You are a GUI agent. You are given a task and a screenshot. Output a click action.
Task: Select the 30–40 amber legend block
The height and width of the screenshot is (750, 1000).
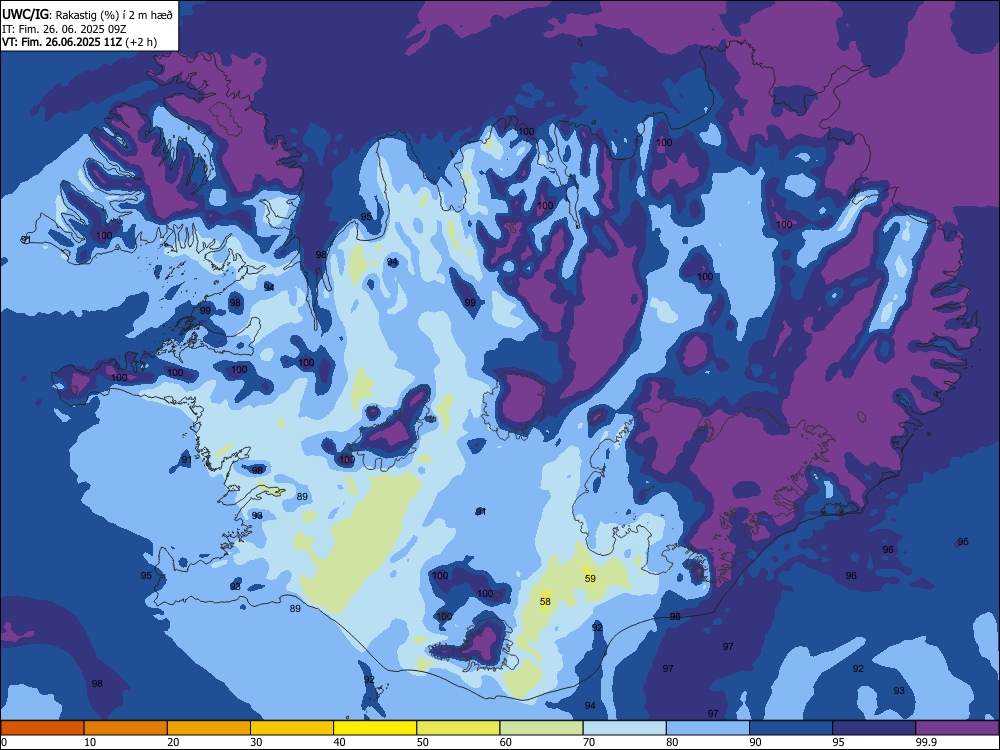coord(292,728)
